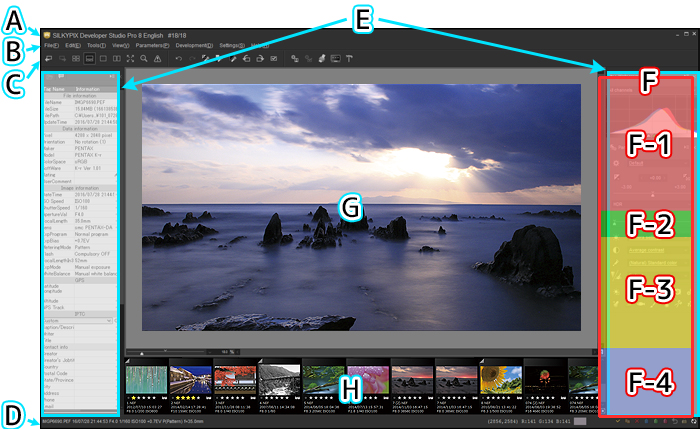The image size is (700, 429).
Task: Click the open file icon in toolbar
Action: click(x=48, y=60)
